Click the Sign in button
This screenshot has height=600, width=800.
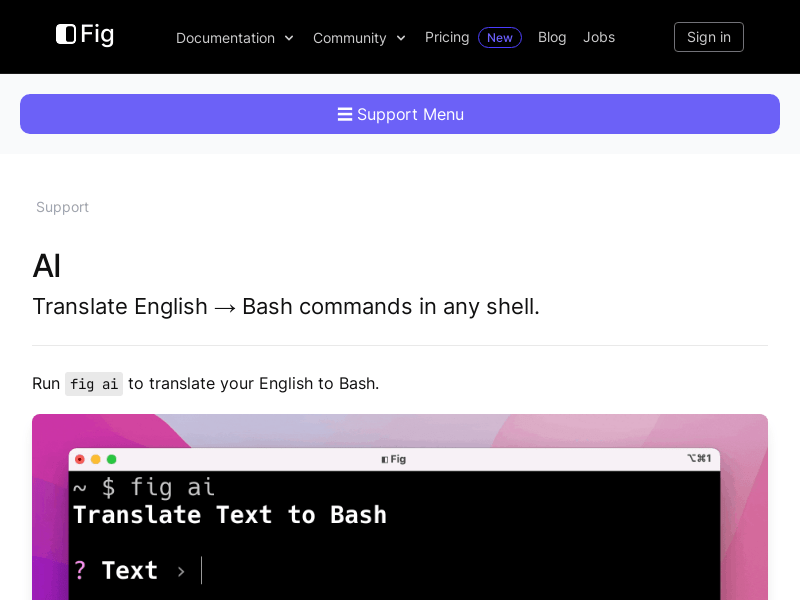[709, 37]
